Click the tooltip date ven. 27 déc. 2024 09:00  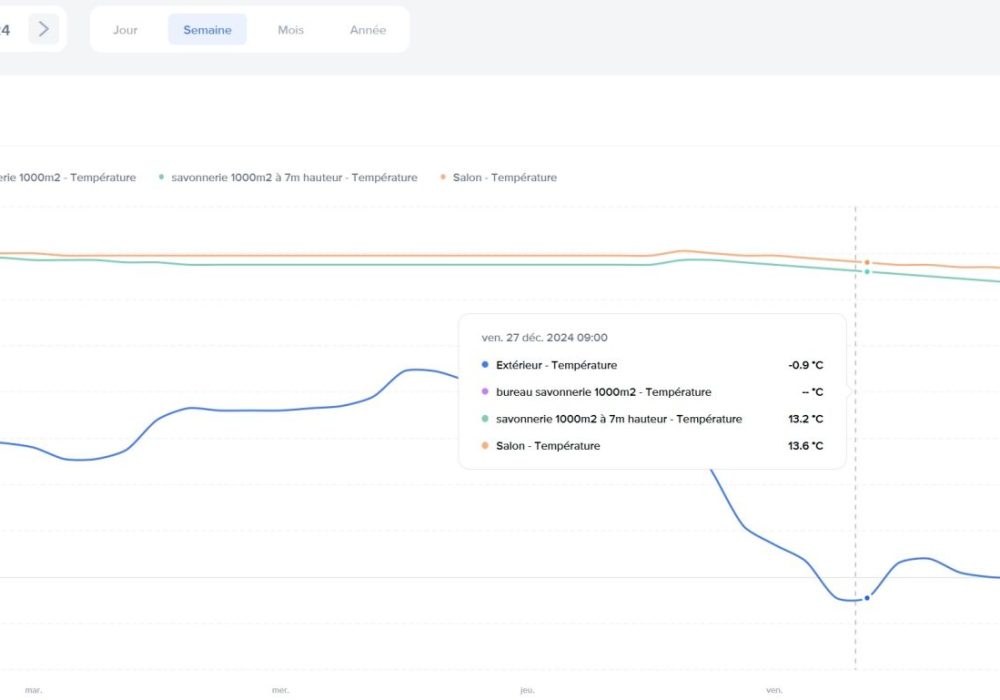[x=544, y=338]
